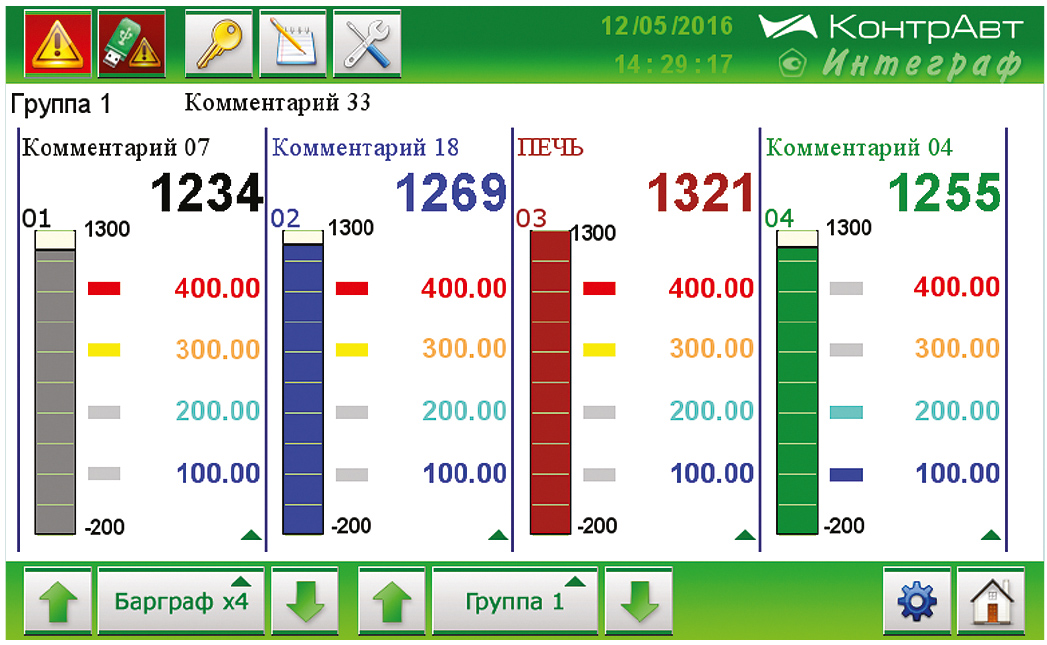This screenshot has height=645, width=1047.
Task: Open the notepad journal icon
Action: point(293,45)
